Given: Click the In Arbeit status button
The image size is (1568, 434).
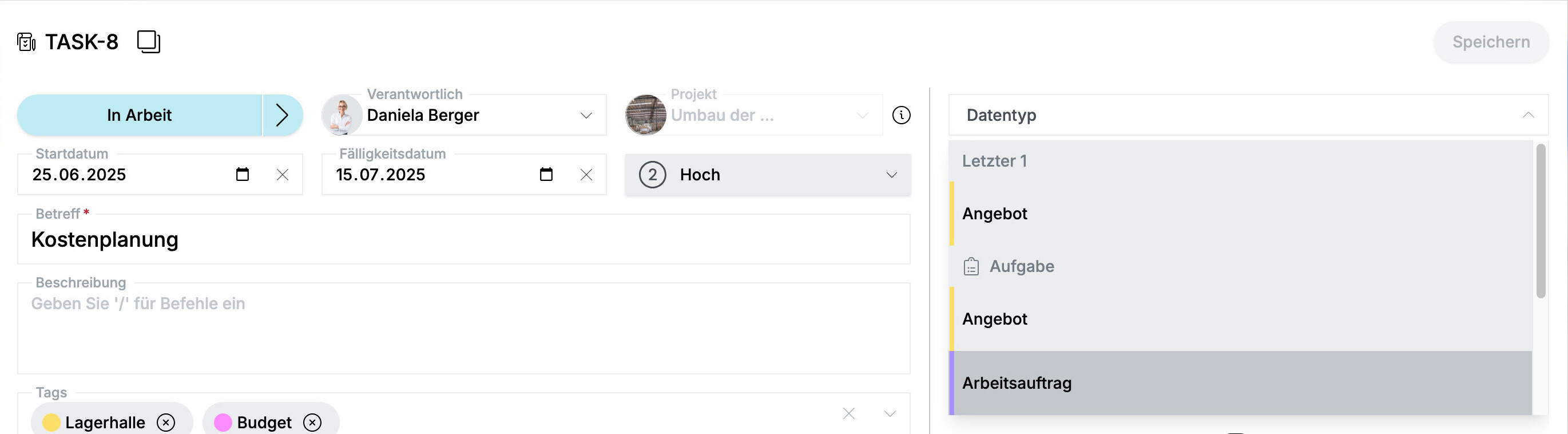Looking at the screenshot, I should tap(140, 115).
